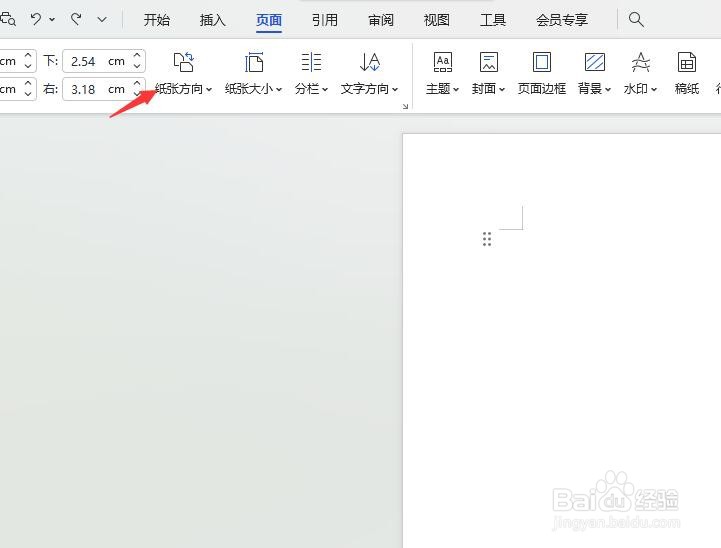Open the undo history dropdown arrow
This screenshot has height=548, width=721.
tap(52, 19)
